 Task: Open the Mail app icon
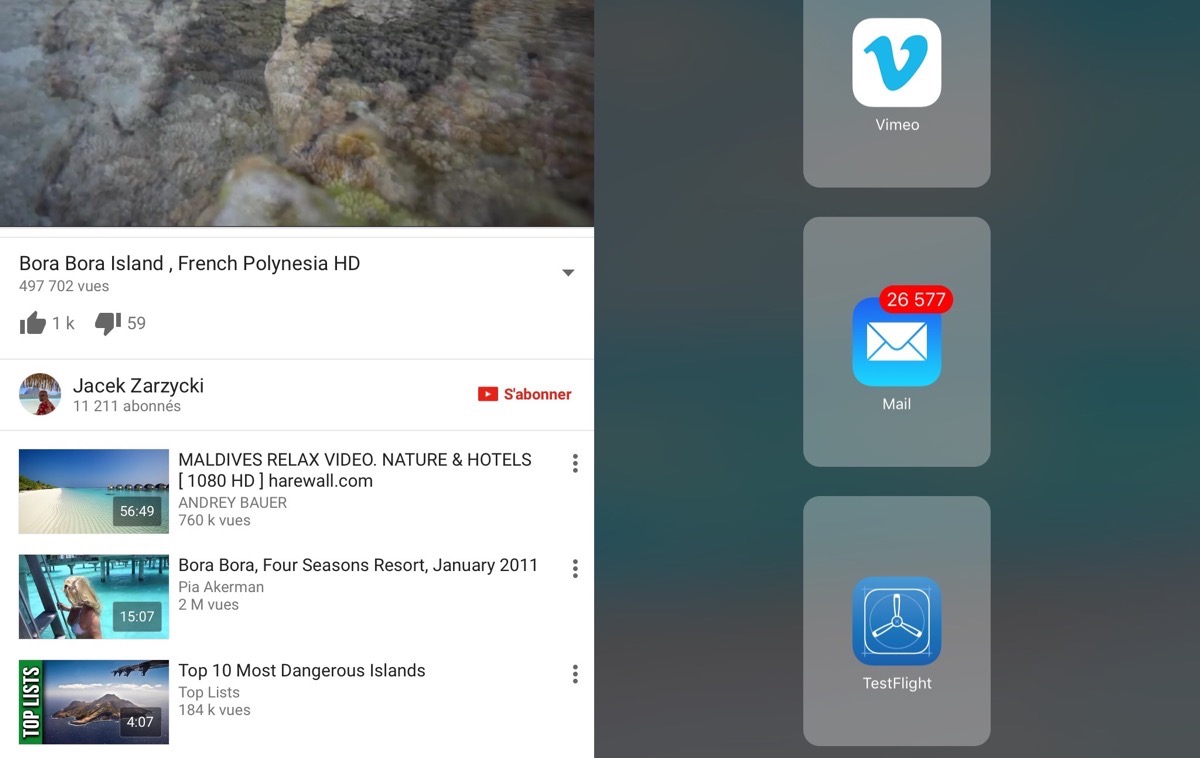click(896, 342)
